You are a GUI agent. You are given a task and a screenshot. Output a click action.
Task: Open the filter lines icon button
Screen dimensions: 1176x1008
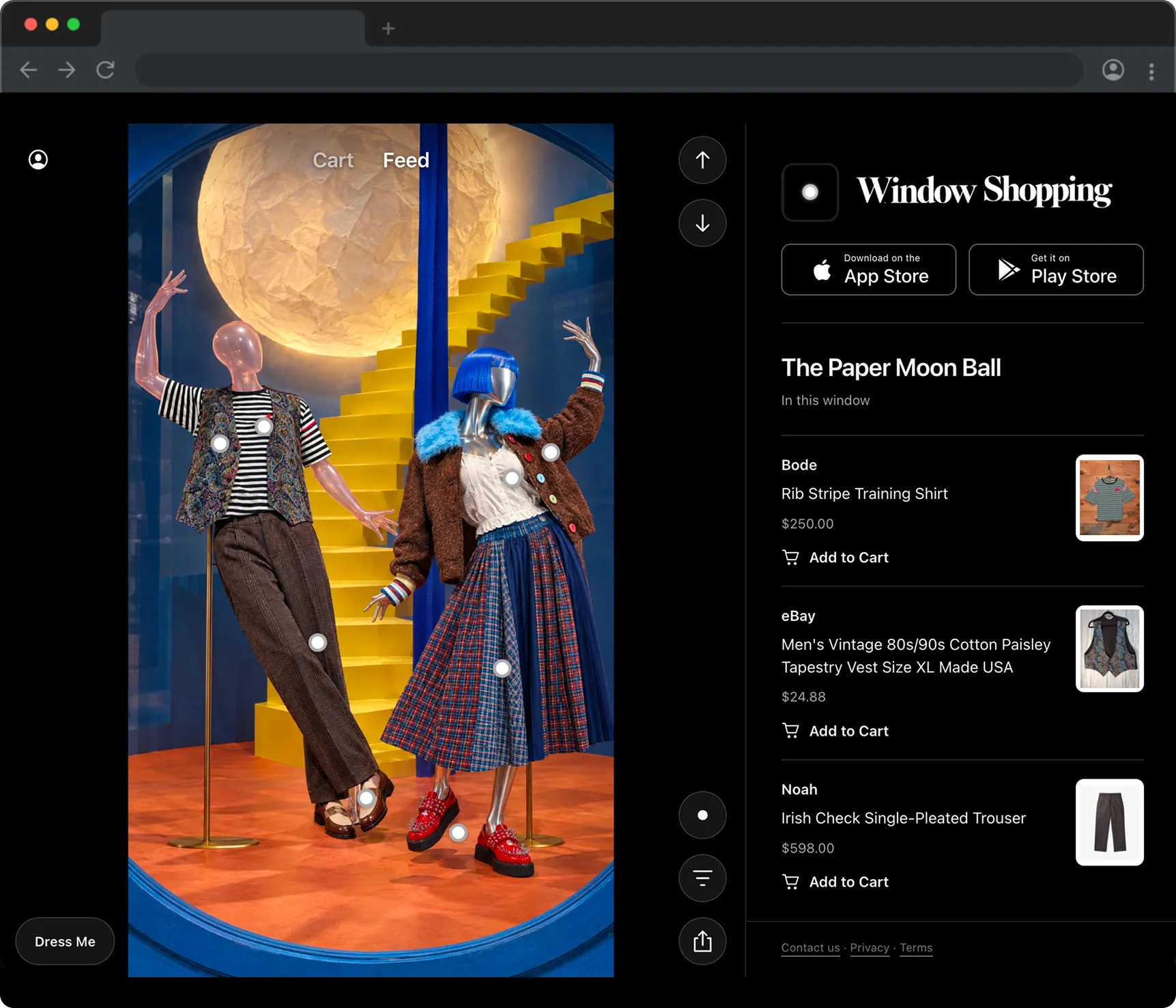(x=702, y=878)
